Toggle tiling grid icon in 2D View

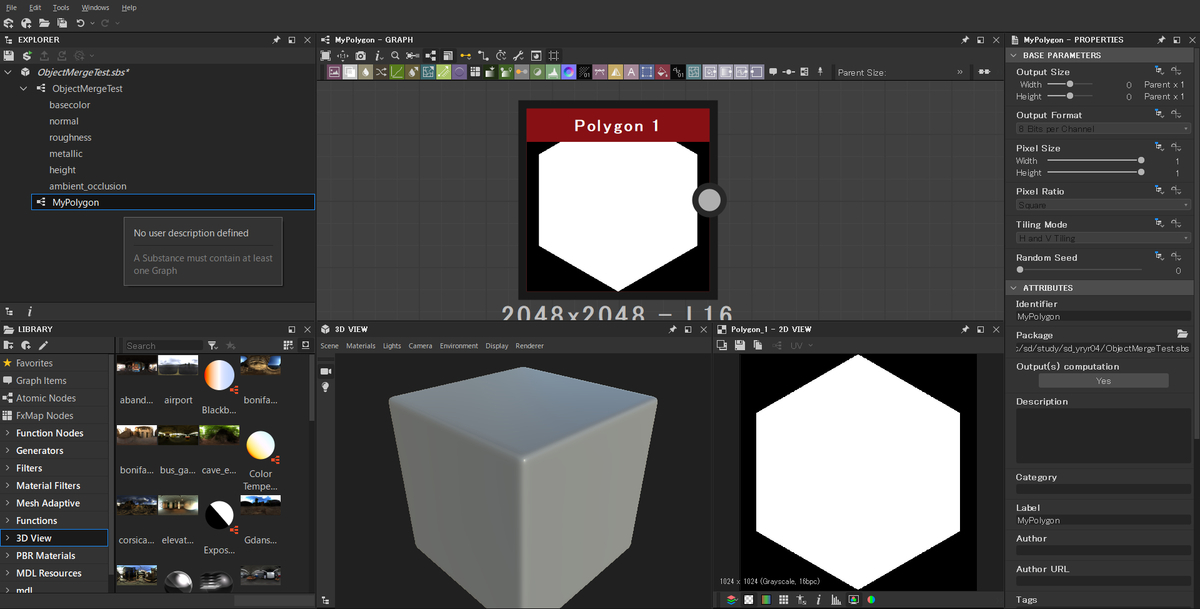[783, 600]
